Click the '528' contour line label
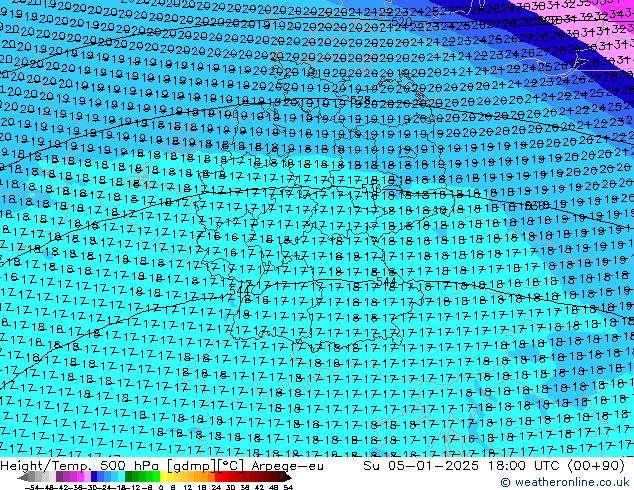The width and height of the screenshot is (634, 490). (361, 99)
